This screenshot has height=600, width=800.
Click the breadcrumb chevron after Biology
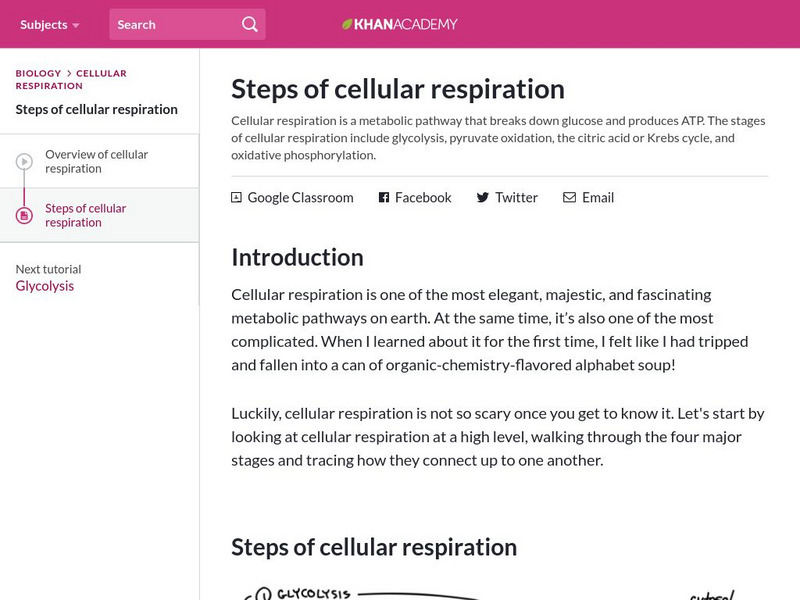tap(70, 74)
